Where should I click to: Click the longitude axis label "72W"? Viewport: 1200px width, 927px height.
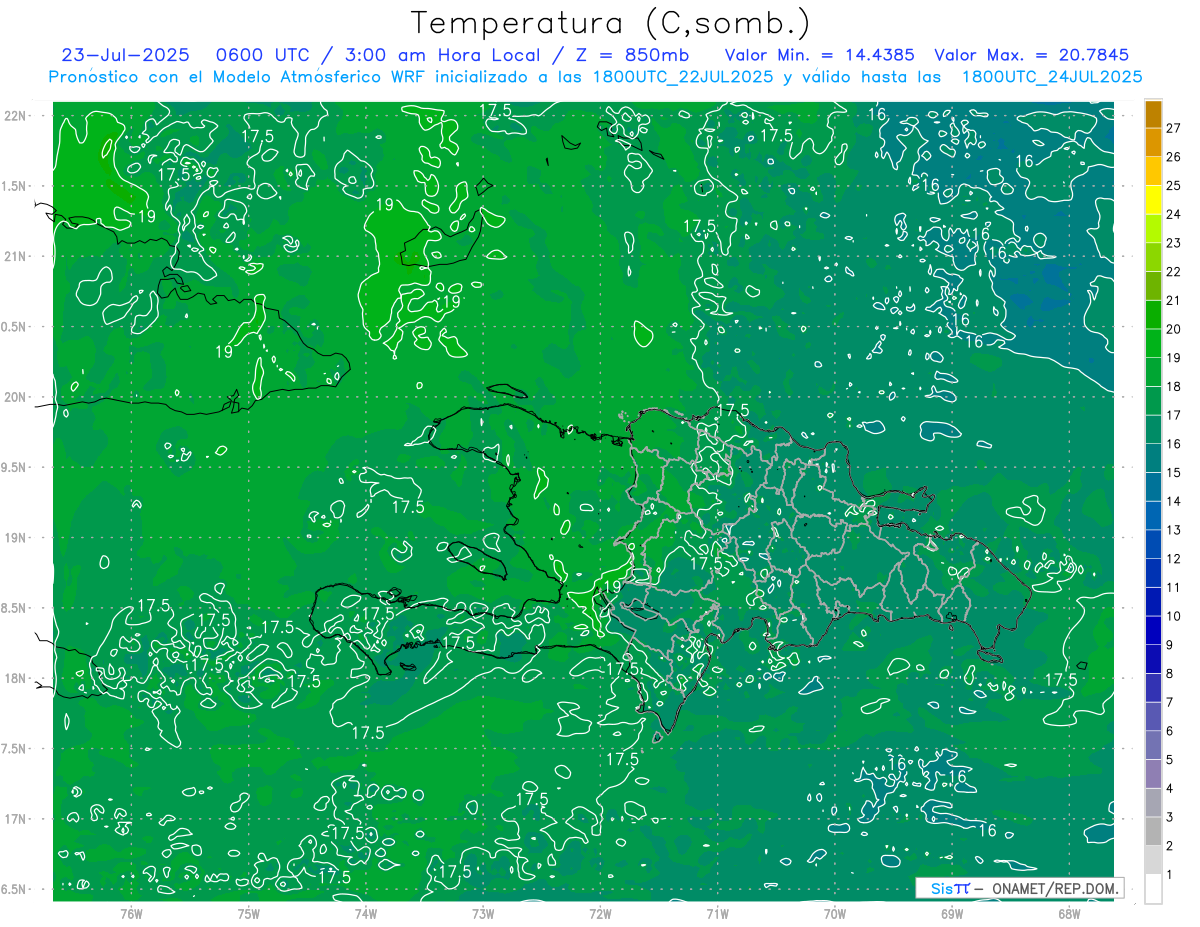point(600,912)
